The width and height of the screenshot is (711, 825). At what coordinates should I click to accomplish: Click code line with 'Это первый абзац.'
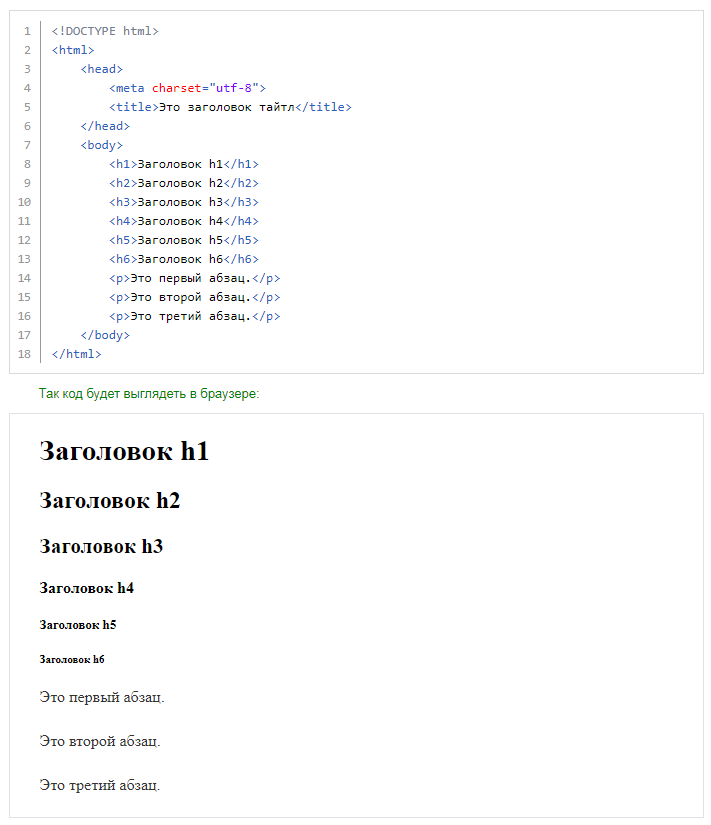[x=194, y=278]
